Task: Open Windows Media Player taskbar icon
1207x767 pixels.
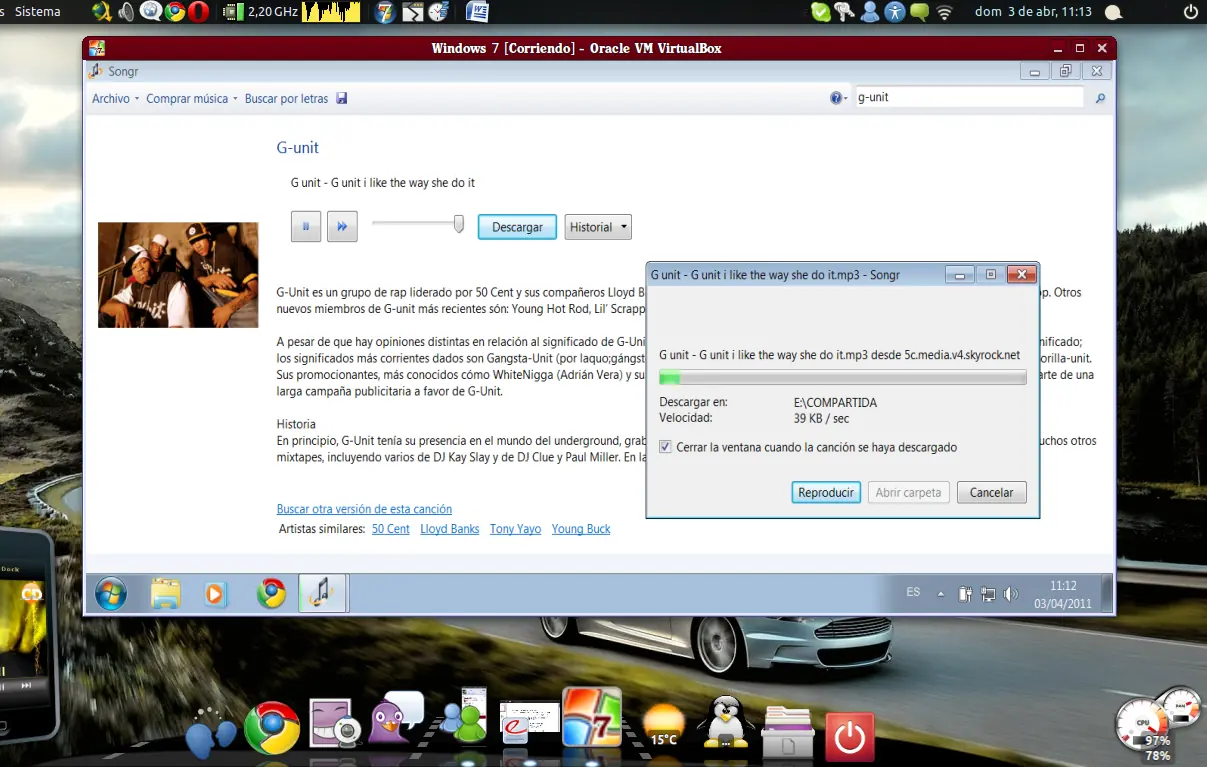Action: point(215,594)
